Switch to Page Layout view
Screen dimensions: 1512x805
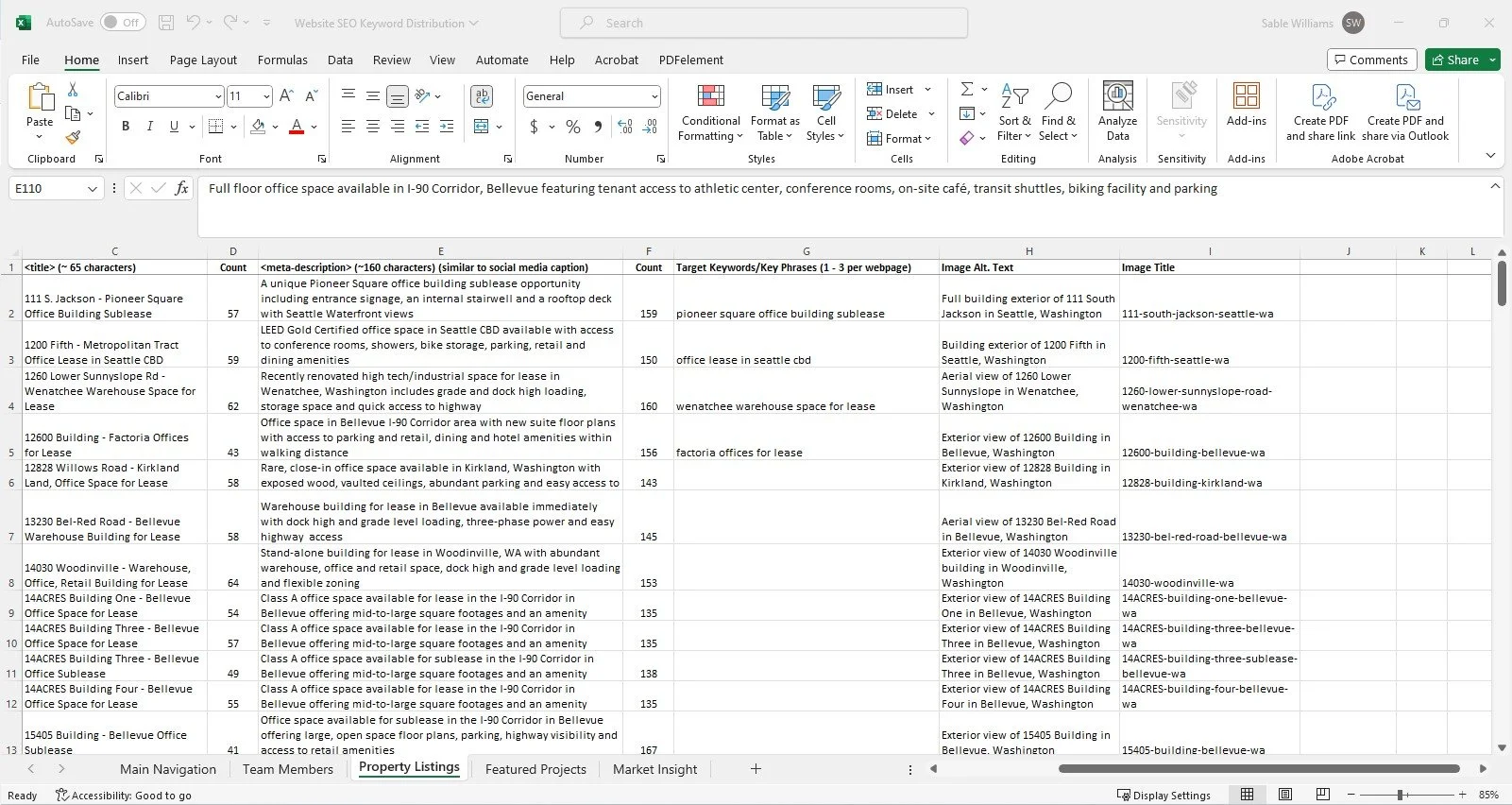[1285, 795]
